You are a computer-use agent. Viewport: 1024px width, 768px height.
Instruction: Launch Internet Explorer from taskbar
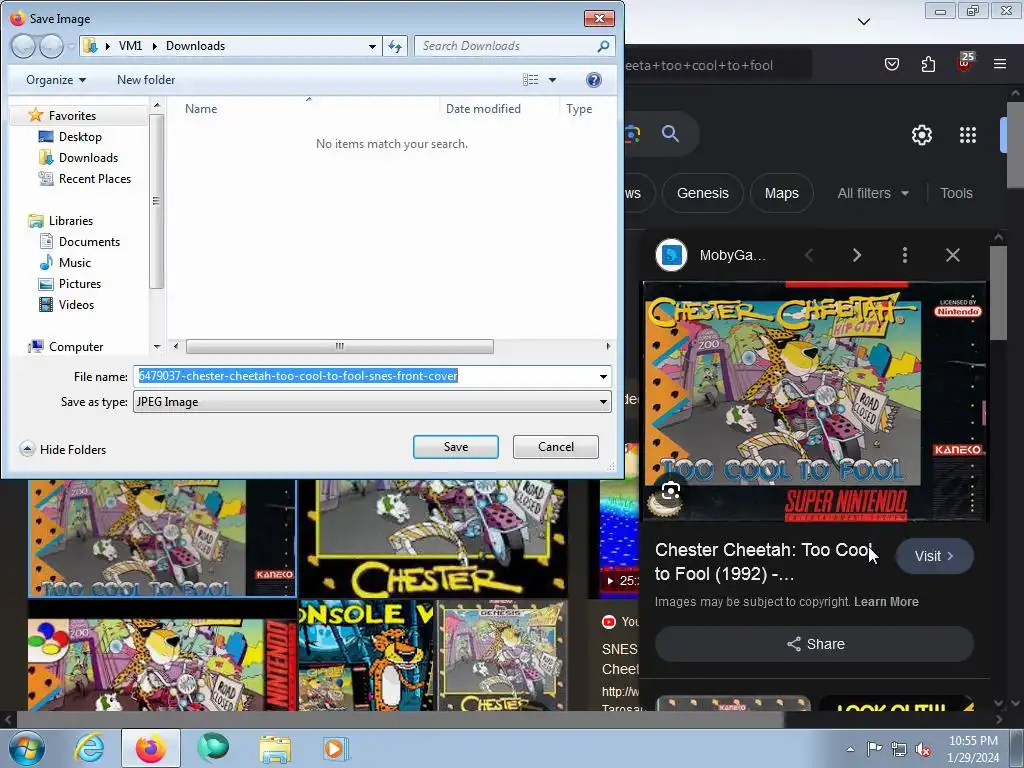[x=89, y=748]
